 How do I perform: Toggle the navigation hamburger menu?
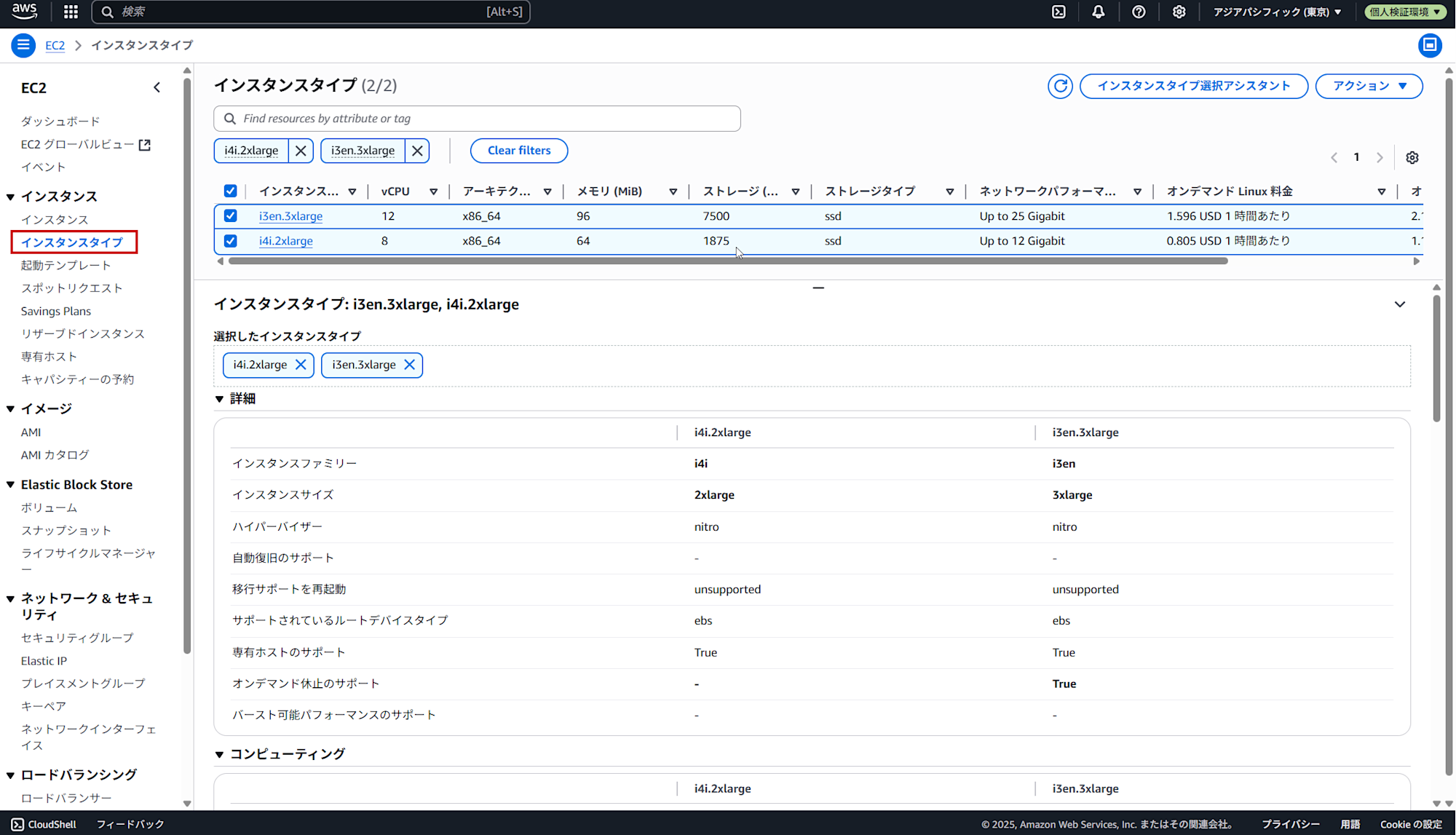coord(23,45)
